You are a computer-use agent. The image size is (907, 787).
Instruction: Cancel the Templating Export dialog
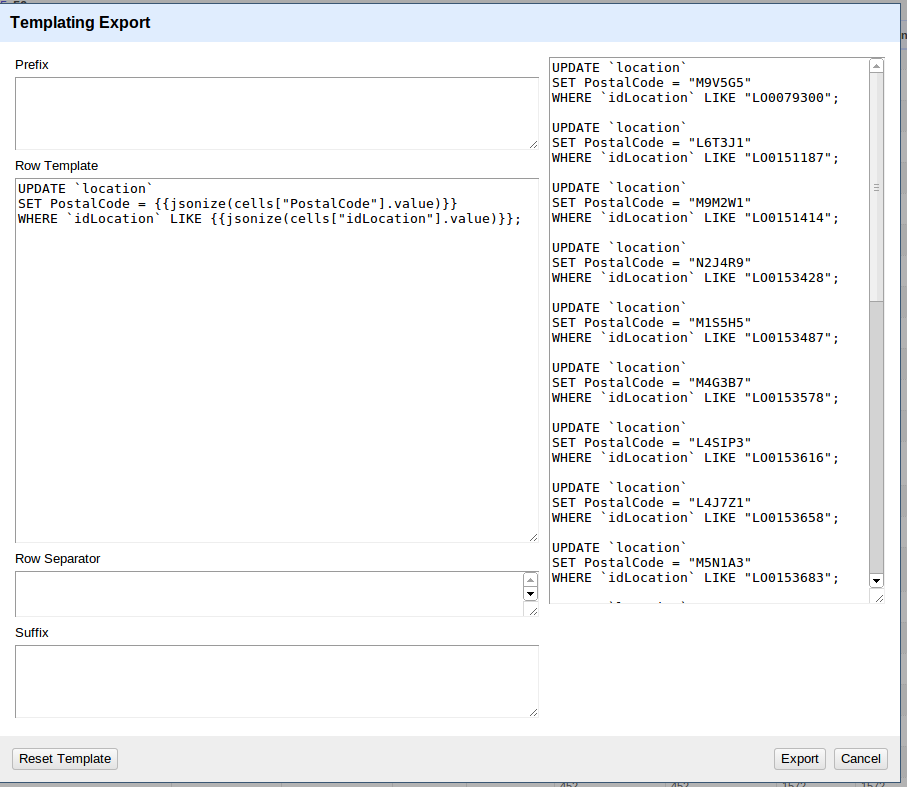click(860, 759)
